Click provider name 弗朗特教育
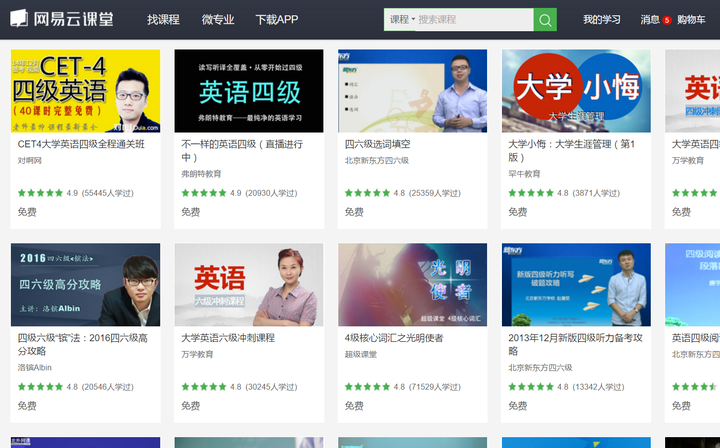This screenshot has height=448, width=720. click(x=201, y=174)
